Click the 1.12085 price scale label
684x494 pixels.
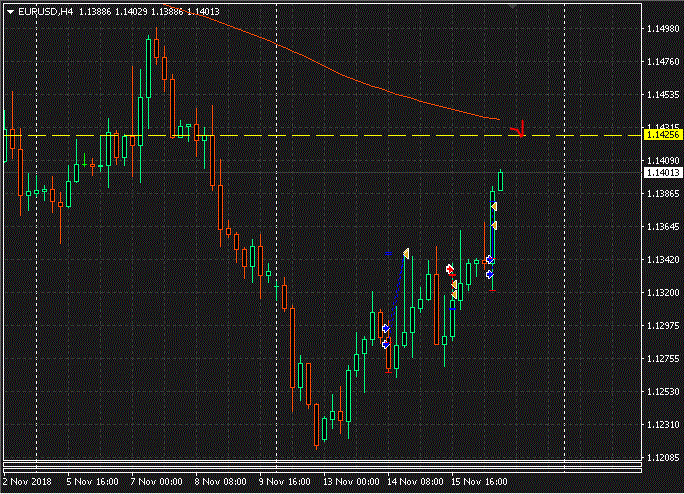pos(660,457)
